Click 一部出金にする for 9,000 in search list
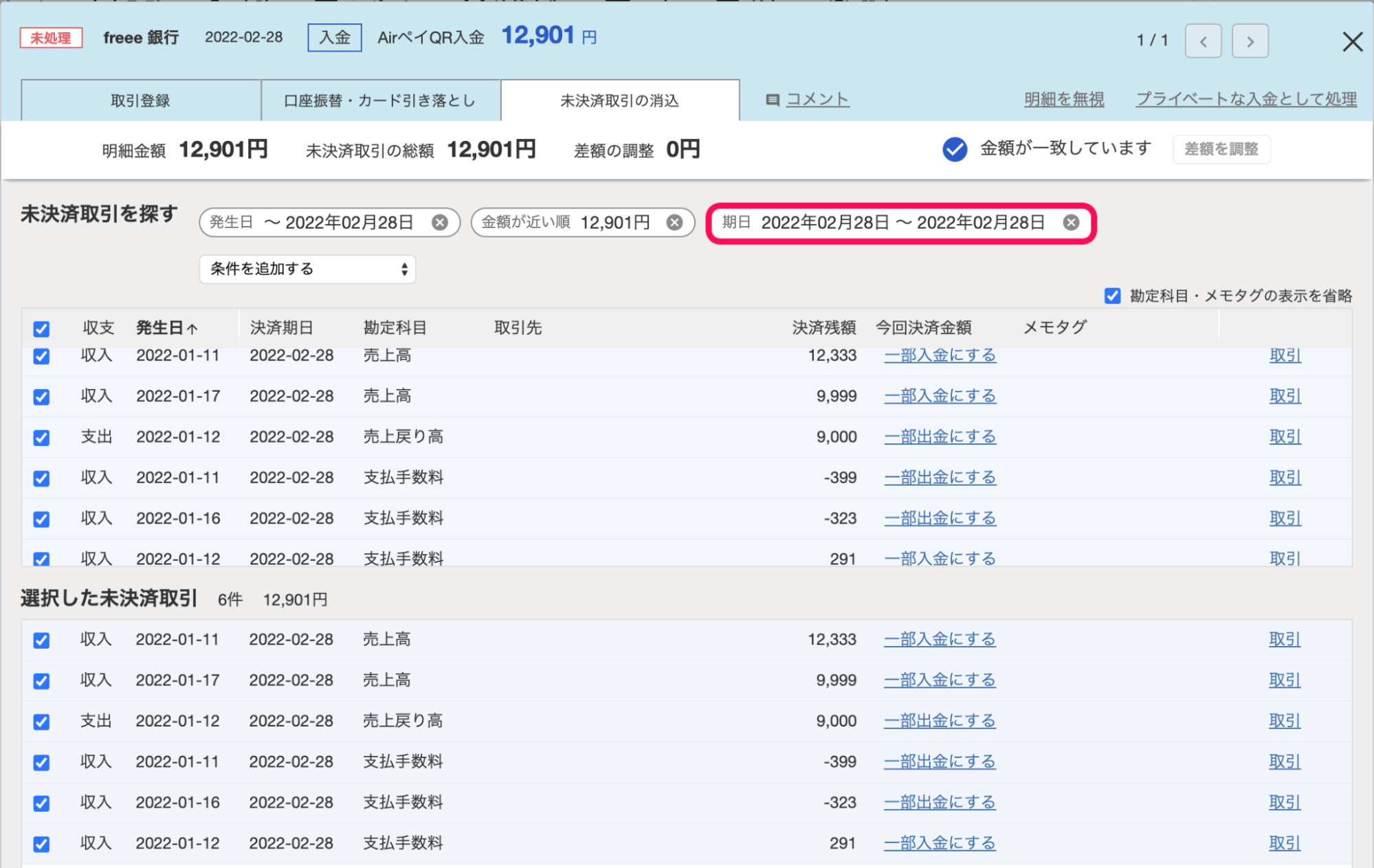 [x=940, y=436]
